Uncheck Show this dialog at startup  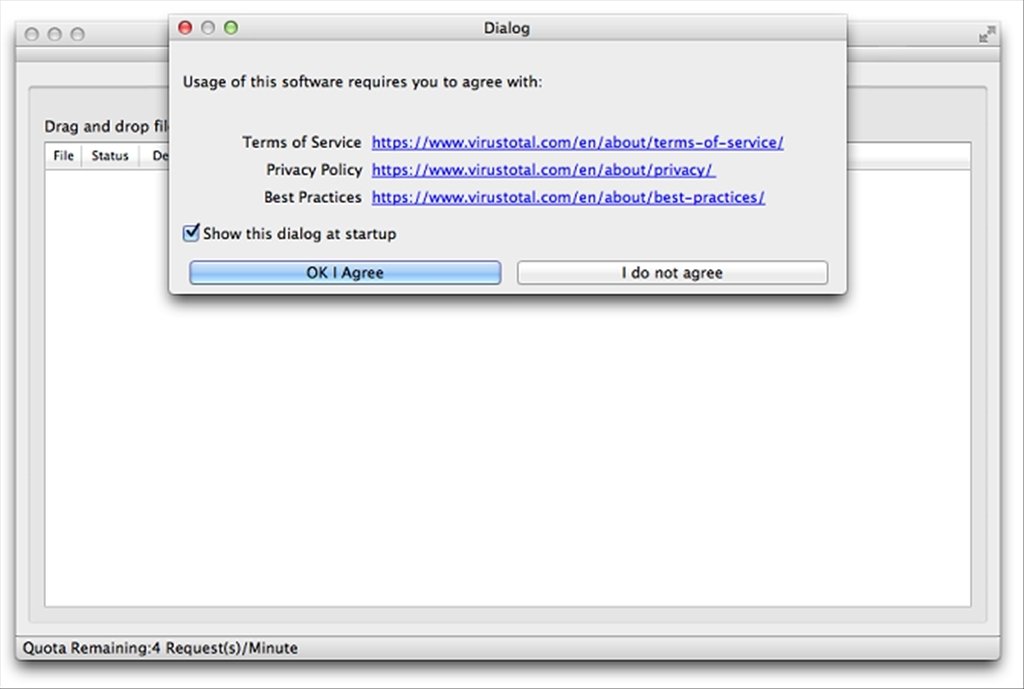pos(191,232)
